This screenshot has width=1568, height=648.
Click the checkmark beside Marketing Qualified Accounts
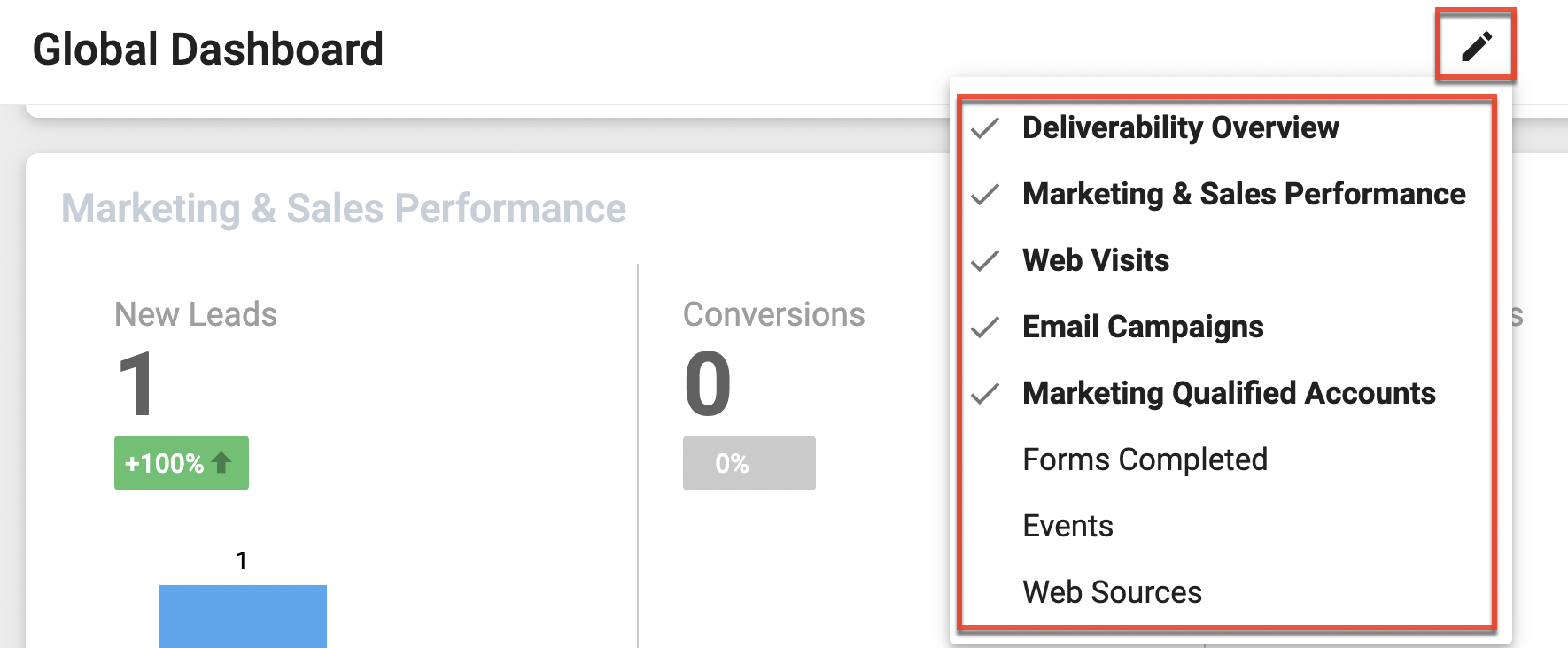(x=984, y=393)
